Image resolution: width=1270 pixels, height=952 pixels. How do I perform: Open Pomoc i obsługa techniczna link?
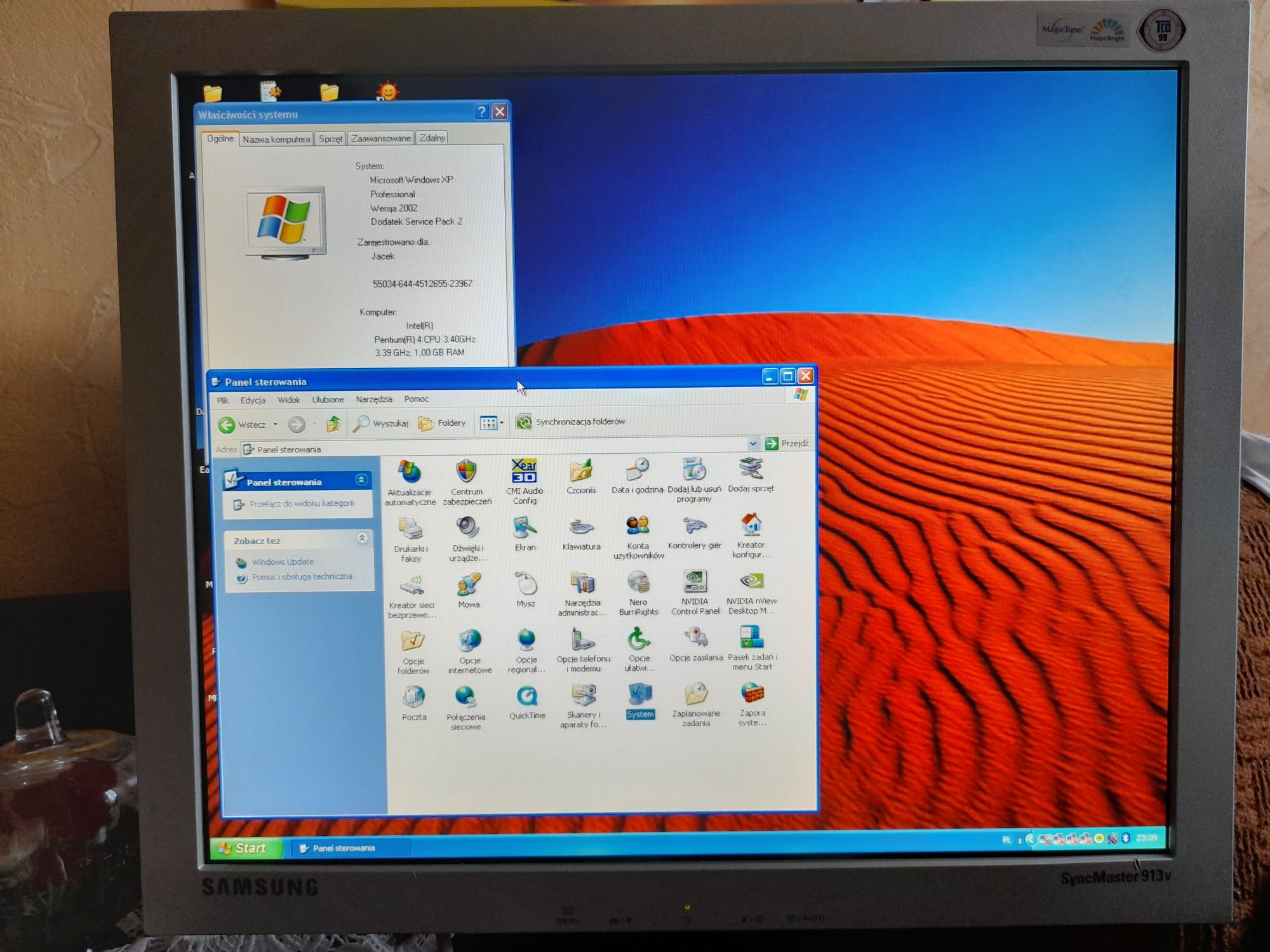click(302, 577)
